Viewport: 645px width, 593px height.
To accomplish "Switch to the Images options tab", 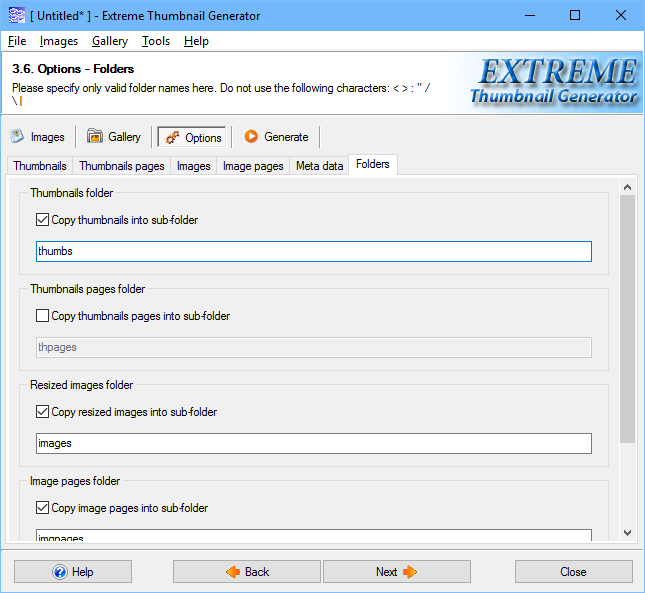I will pos(193,166).
